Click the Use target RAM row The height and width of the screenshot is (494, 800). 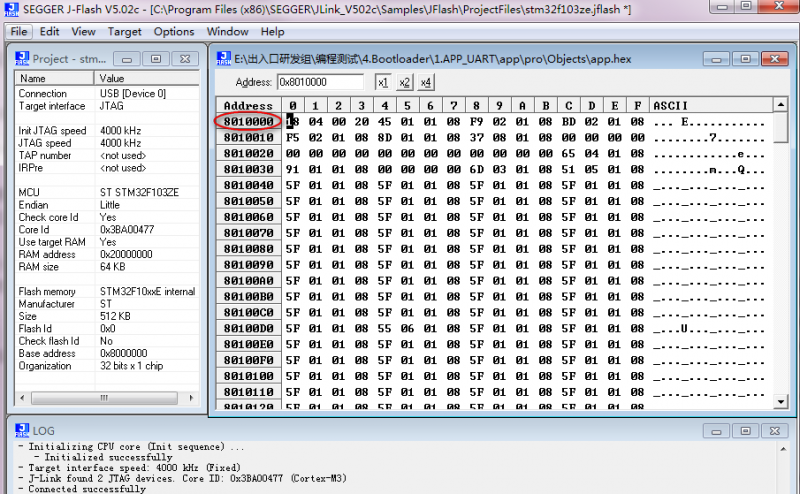click(x=107, y=242)
